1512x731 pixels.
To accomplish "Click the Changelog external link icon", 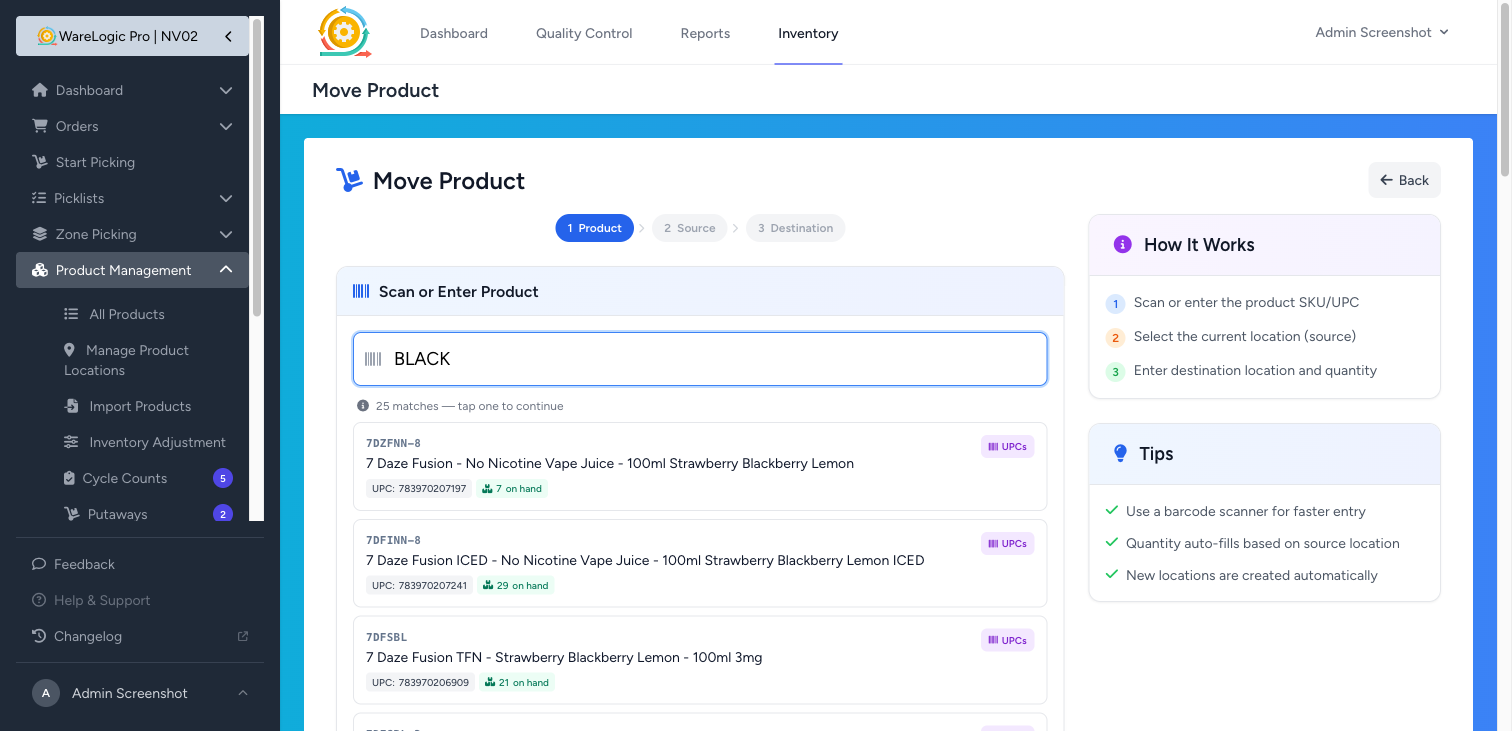I will point(242,636).
